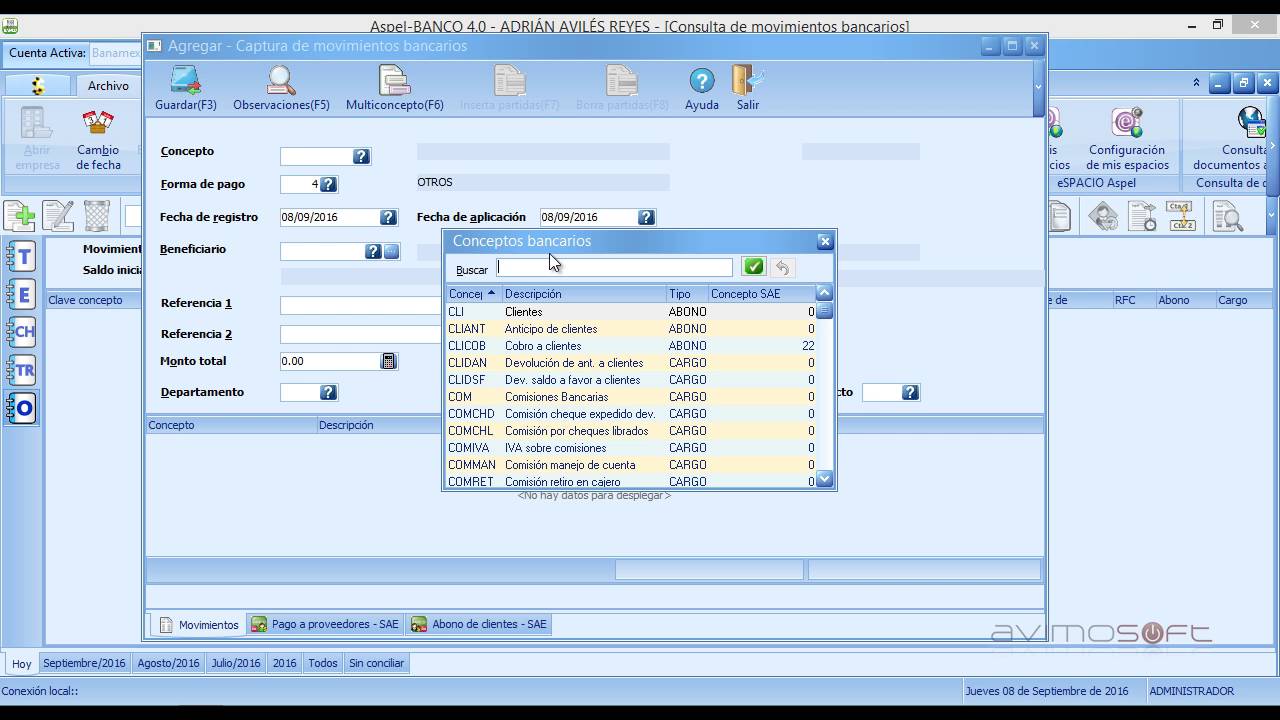
Task: Open Beneficiario lookup help button
Action: 373,252
